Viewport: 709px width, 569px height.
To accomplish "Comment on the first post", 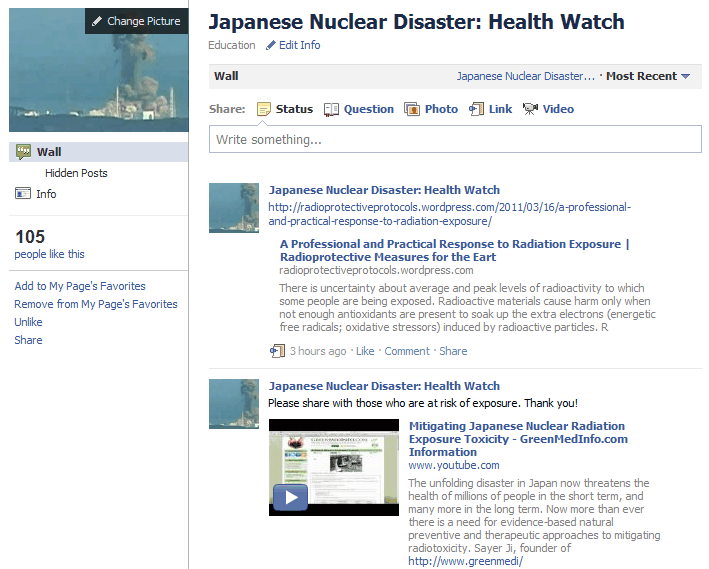I will tap(407, 351).
